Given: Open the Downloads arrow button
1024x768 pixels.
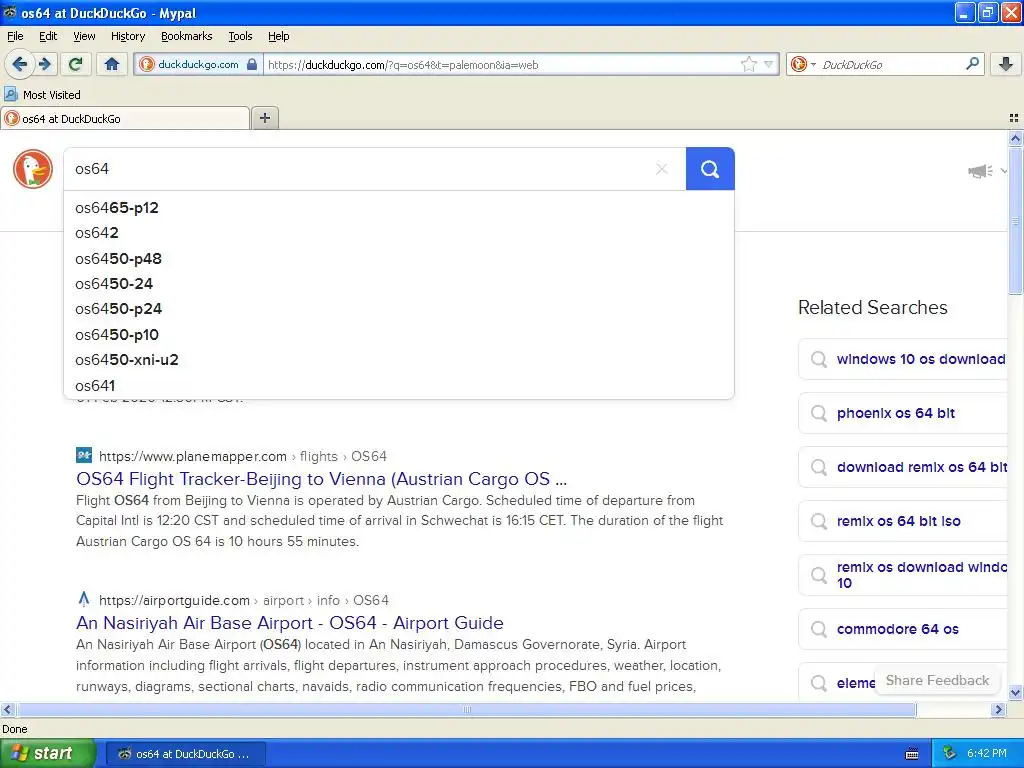Looking at the screenshot, I should click(1006, 64).
